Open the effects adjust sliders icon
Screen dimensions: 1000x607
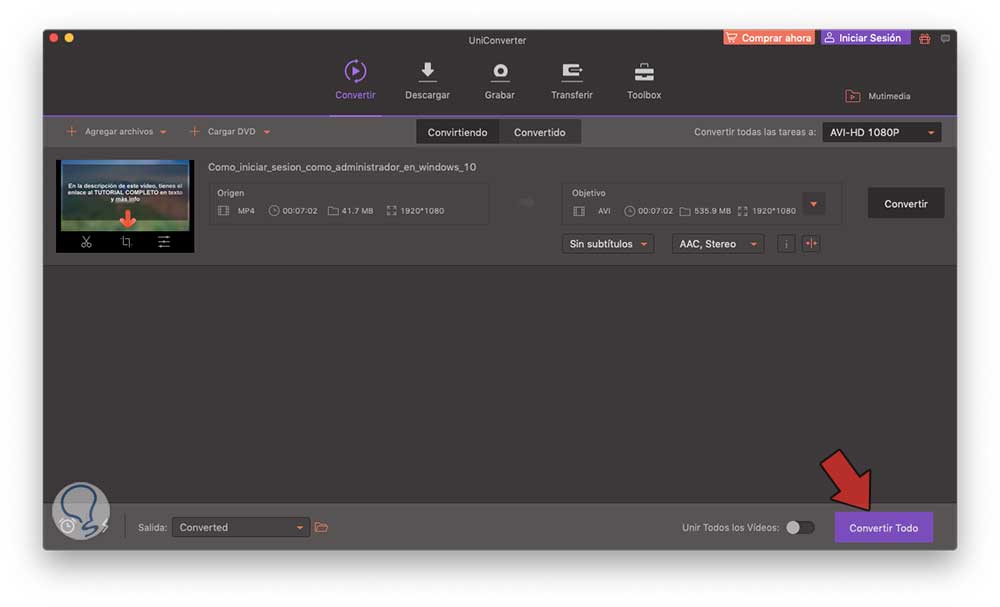(164, 242)
